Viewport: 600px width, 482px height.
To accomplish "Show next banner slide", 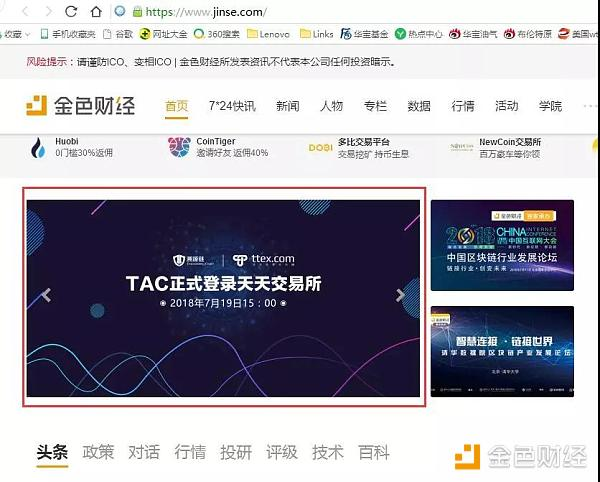I will [x=400, y=295].
